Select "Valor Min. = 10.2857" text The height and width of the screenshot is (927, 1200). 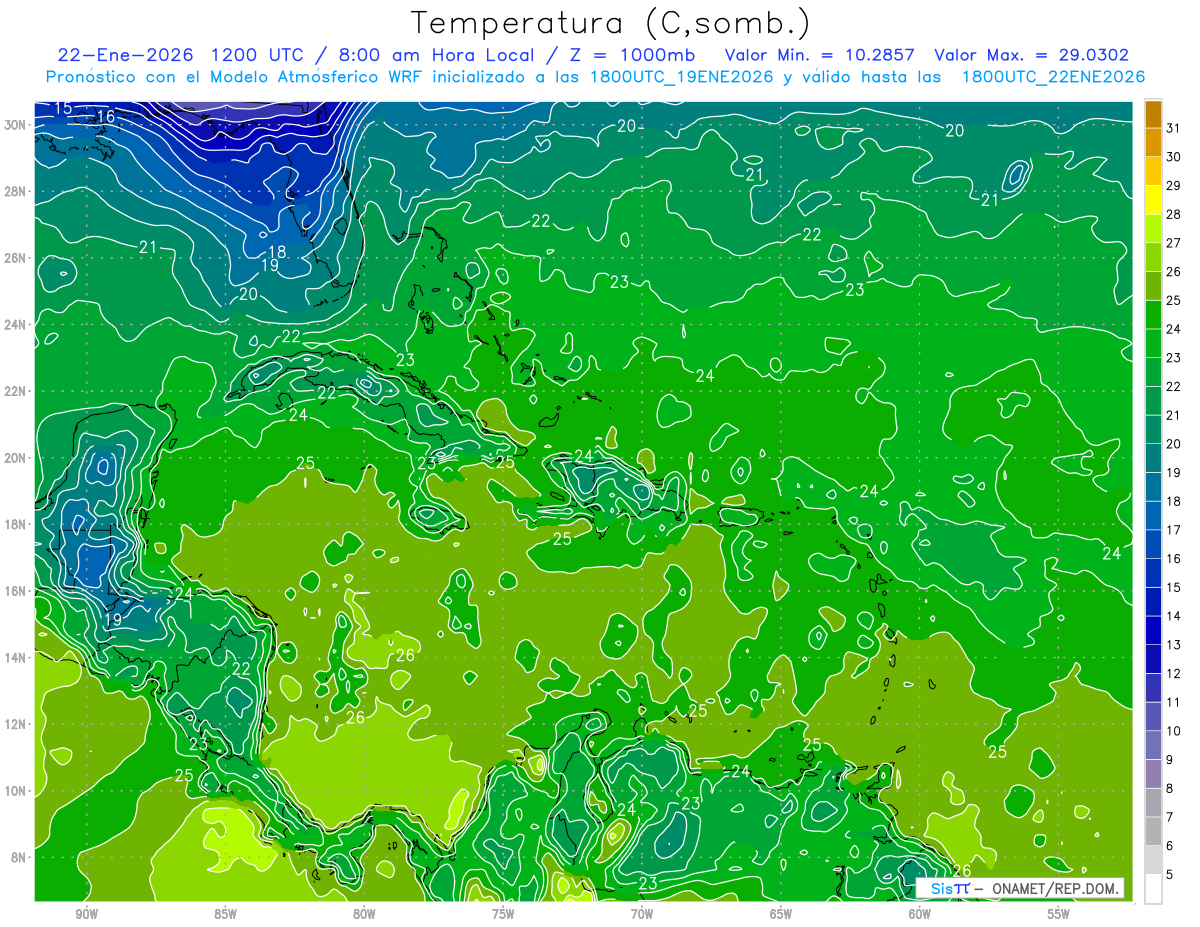pos(820,55)
